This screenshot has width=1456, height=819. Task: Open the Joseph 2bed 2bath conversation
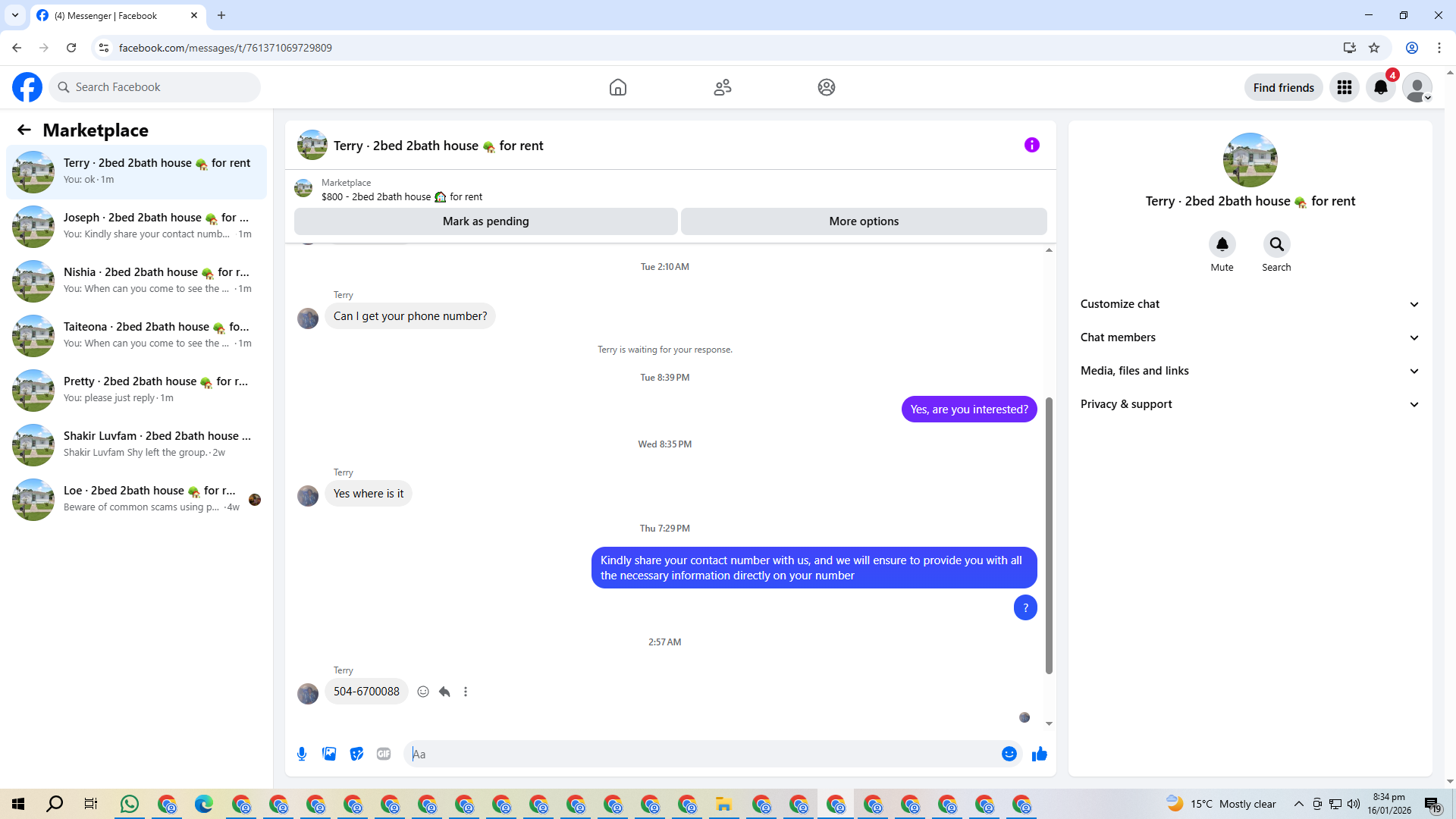click(136, 226)
